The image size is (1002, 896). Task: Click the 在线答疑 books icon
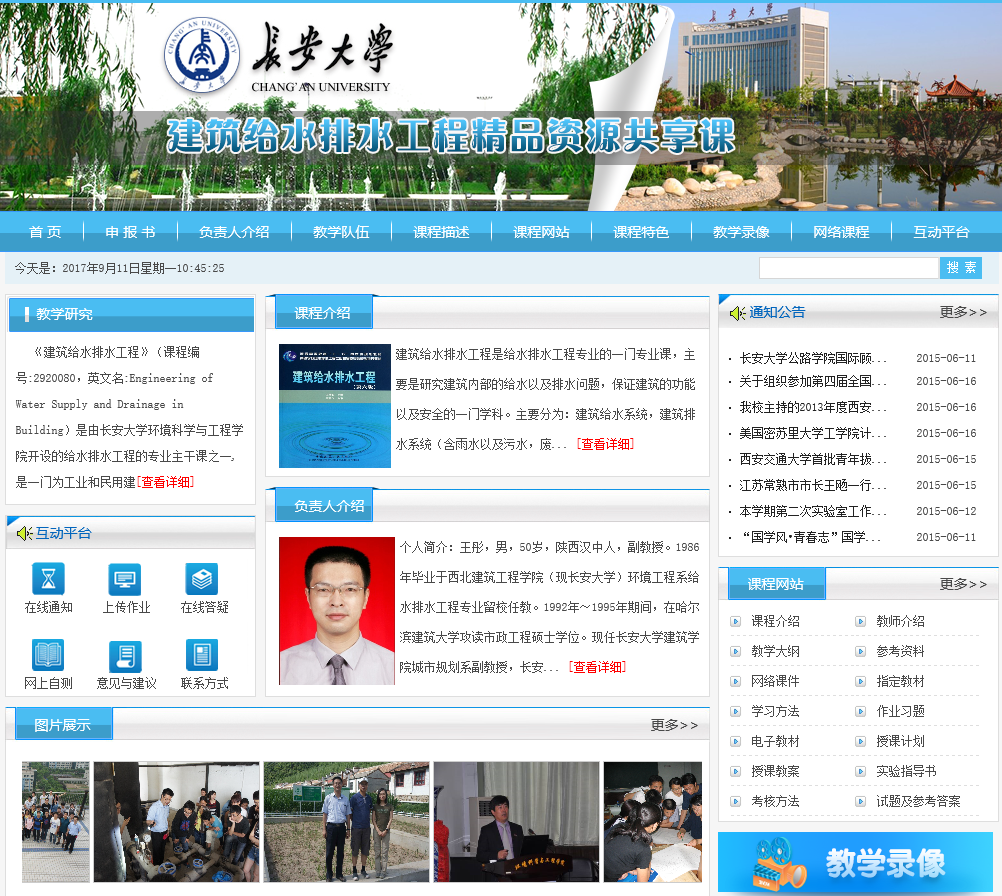[202, 579]
